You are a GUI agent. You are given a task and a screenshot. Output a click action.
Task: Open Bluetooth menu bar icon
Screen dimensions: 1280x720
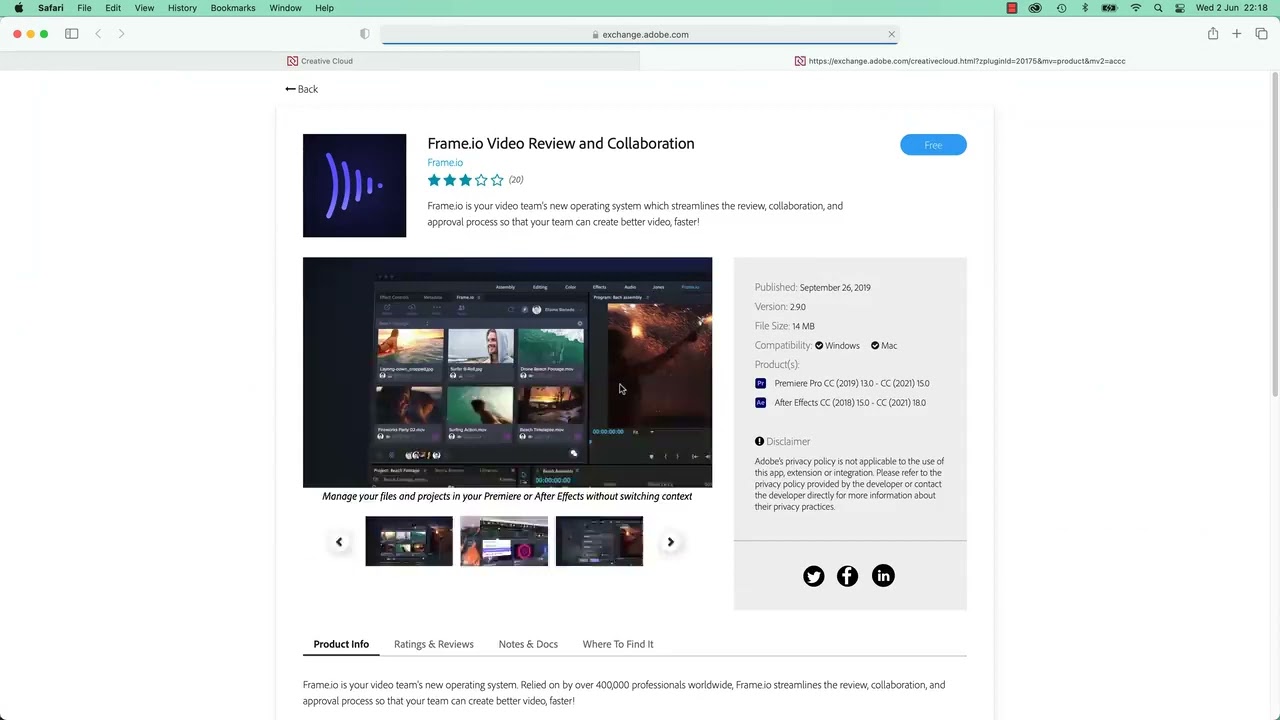click(1085, 8)
